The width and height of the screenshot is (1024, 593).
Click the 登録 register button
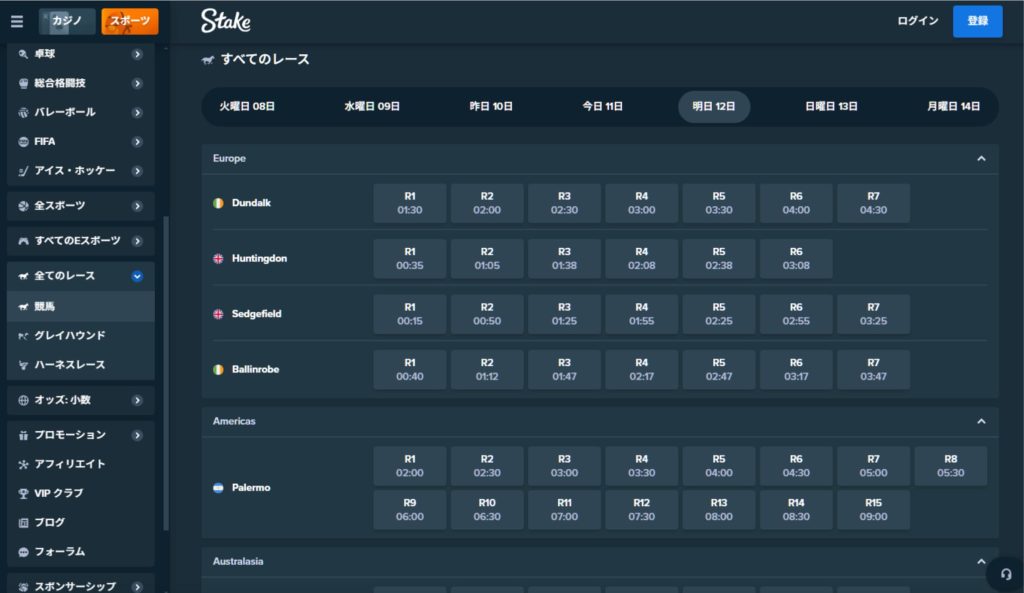[978, 21]
